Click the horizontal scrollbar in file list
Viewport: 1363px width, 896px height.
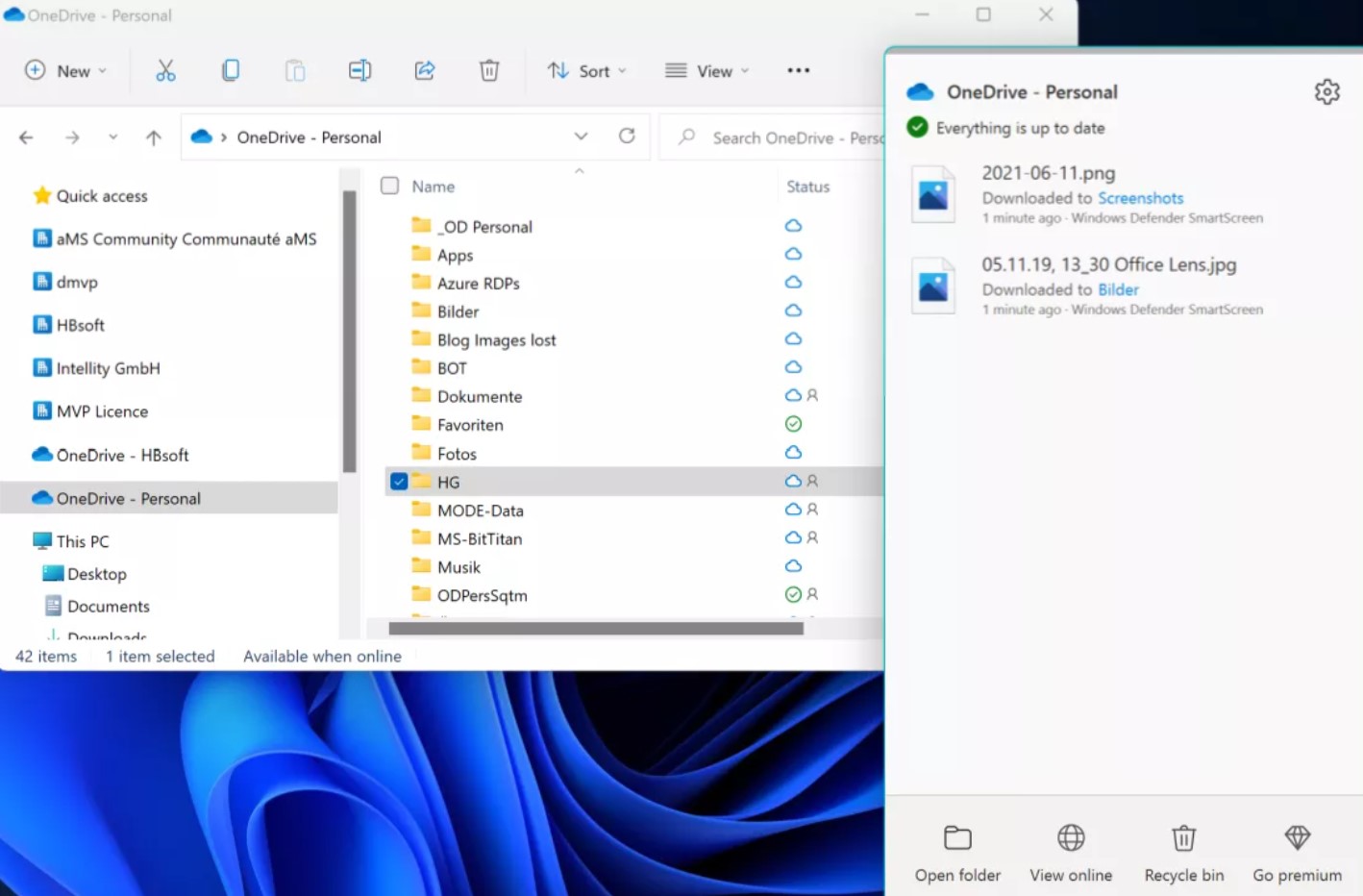point(595,629)
